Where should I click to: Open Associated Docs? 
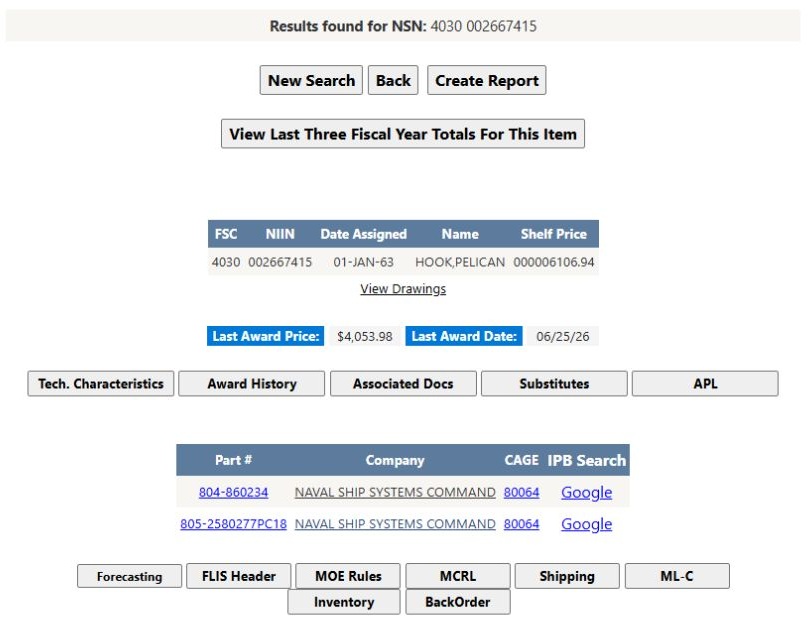click(x=403, y=384)
